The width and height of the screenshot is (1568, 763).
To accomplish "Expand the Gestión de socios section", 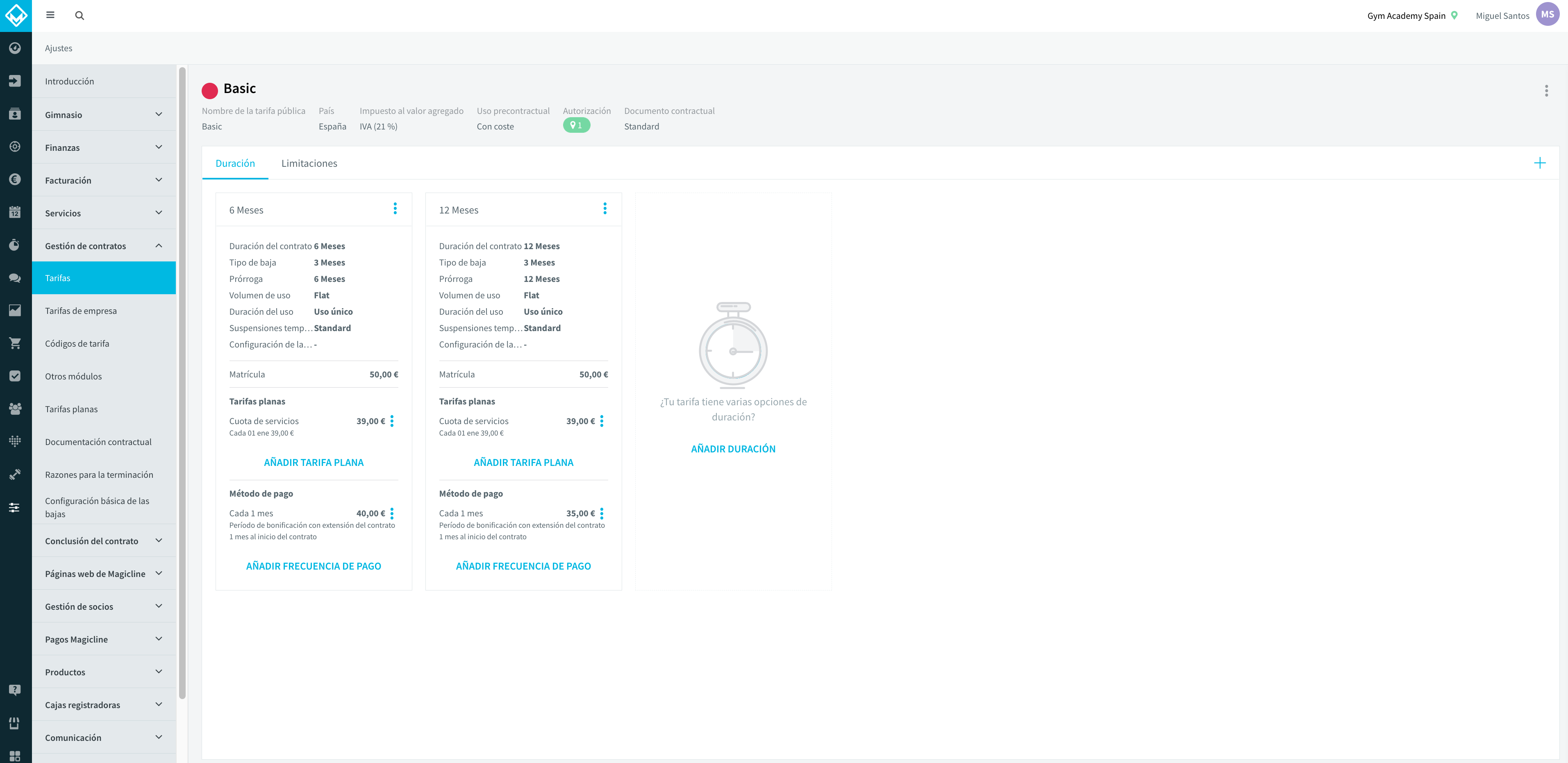I will tap(103, 606).
